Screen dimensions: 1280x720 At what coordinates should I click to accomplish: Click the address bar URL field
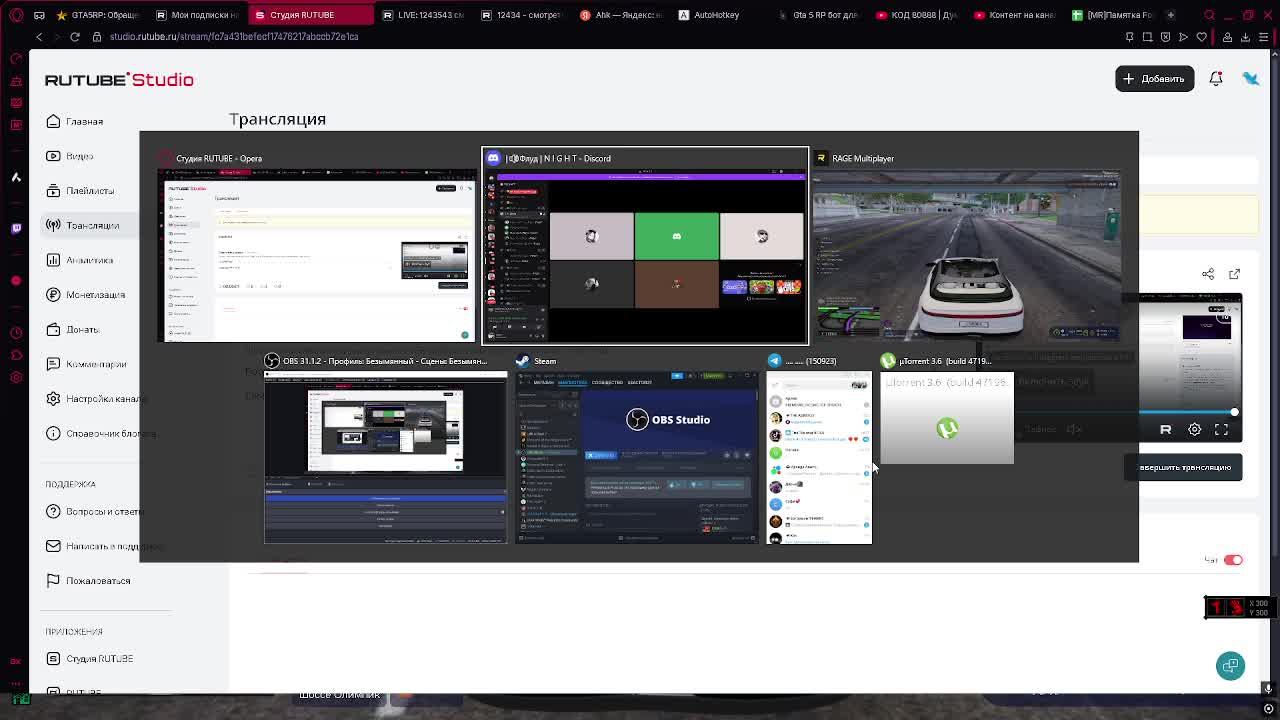(x=233, y=37)
